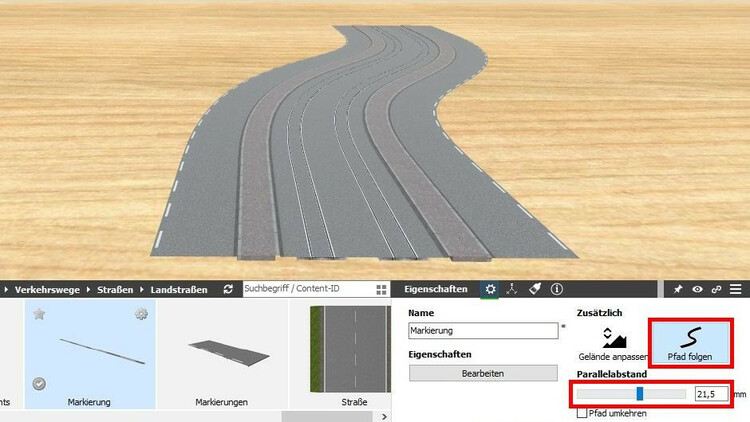This screenshot has width=750, height=422.
Task: Expand the arrow before Straßen
Action: pyautogui.click(x=88, y=289)
